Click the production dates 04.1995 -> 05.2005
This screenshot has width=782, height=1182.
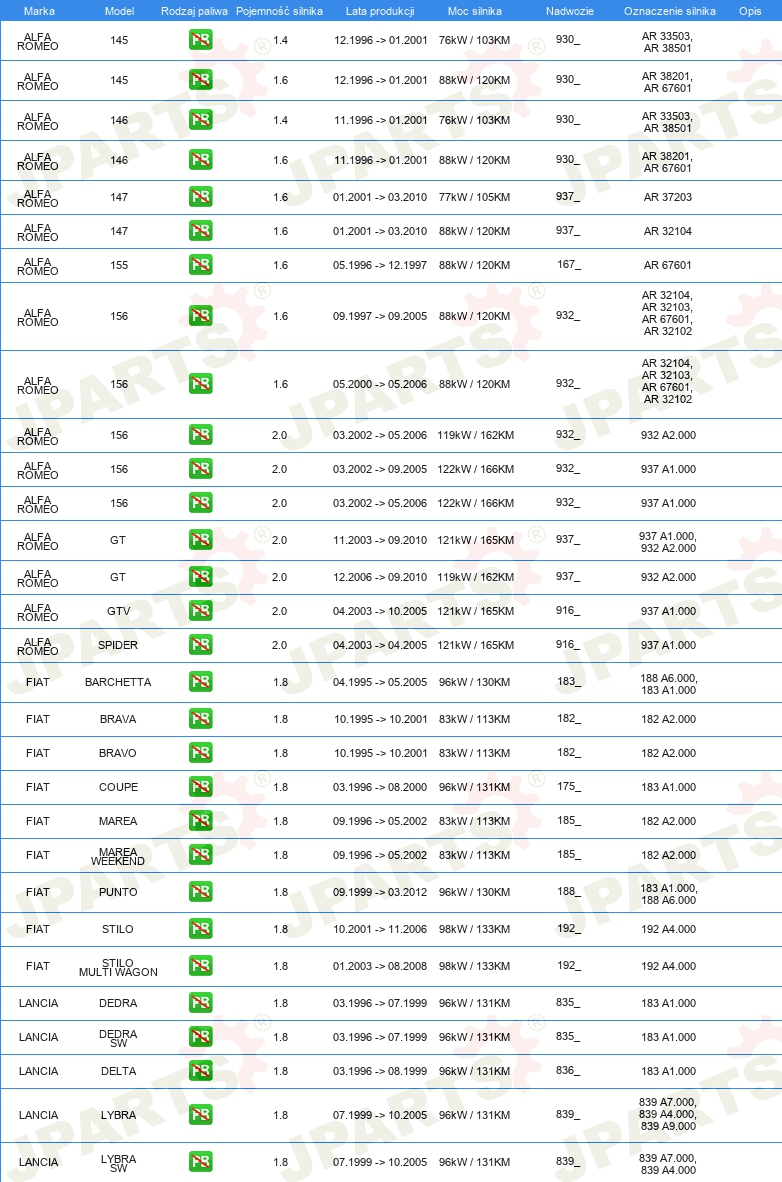[x=380, y=682]
